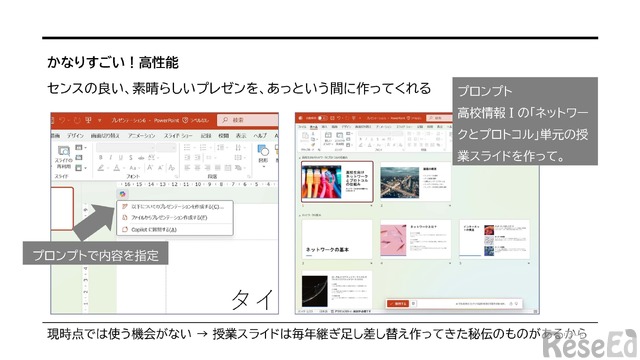Click the orange 保持する (Keep) button
640x360 pixels.
tap(398, 304)
